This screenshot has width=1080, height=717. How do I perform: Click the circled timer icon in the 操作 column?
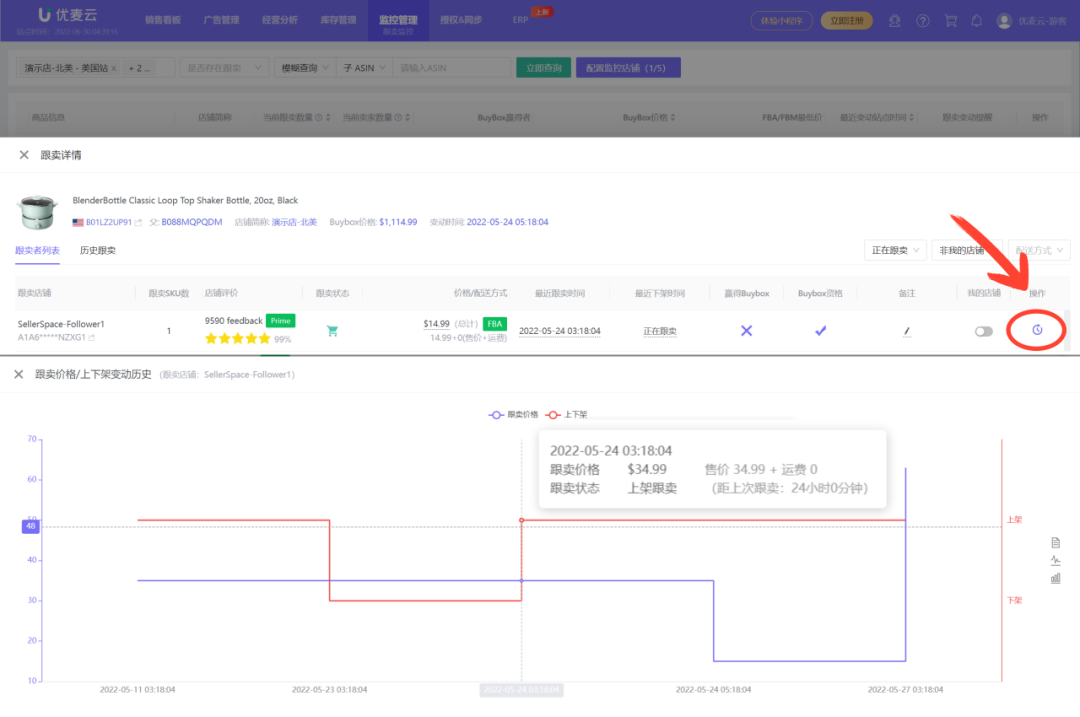point(1037,329)
